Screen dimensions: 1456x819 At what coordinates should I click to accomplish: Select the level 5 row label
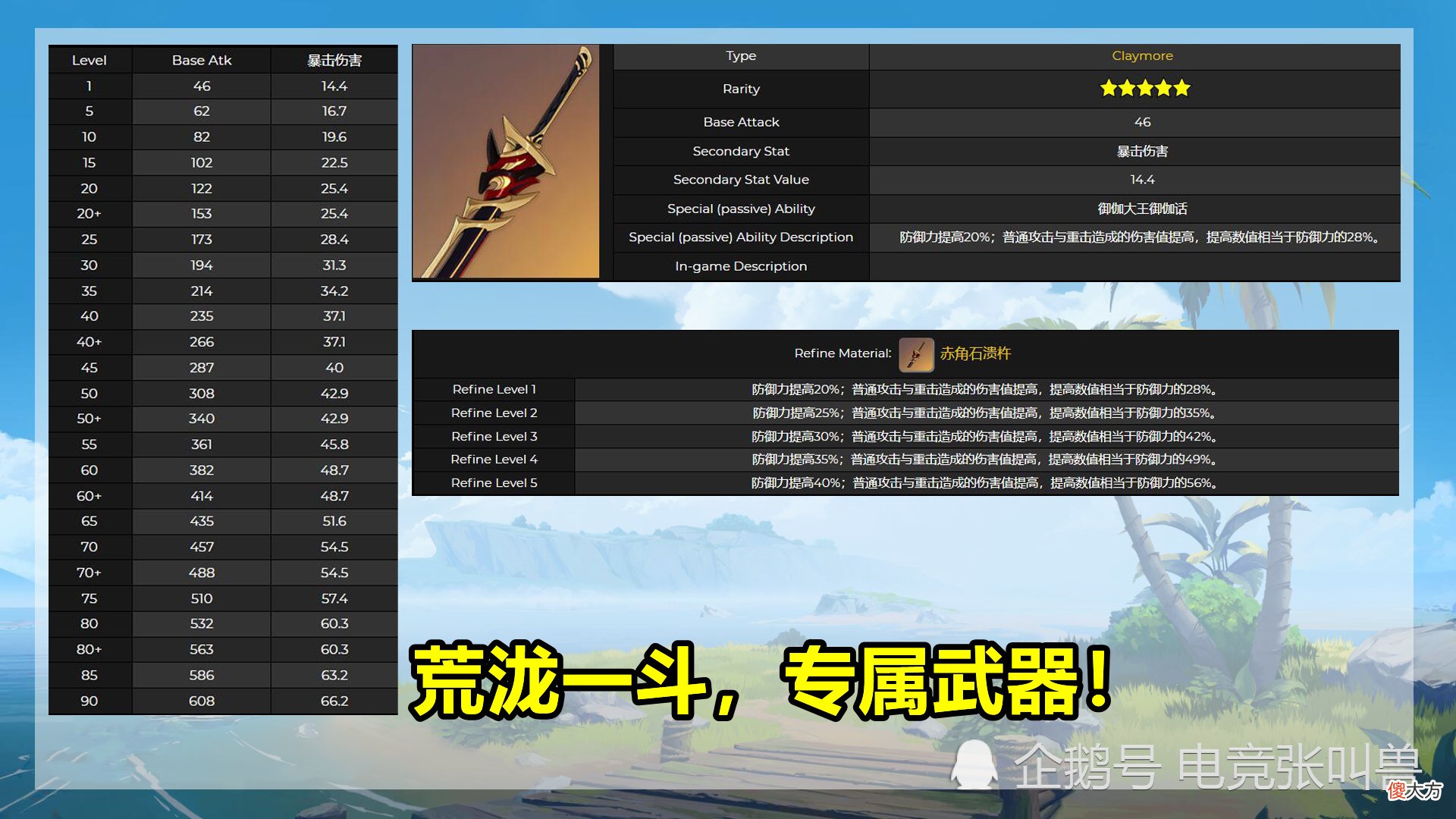[89, 111]
